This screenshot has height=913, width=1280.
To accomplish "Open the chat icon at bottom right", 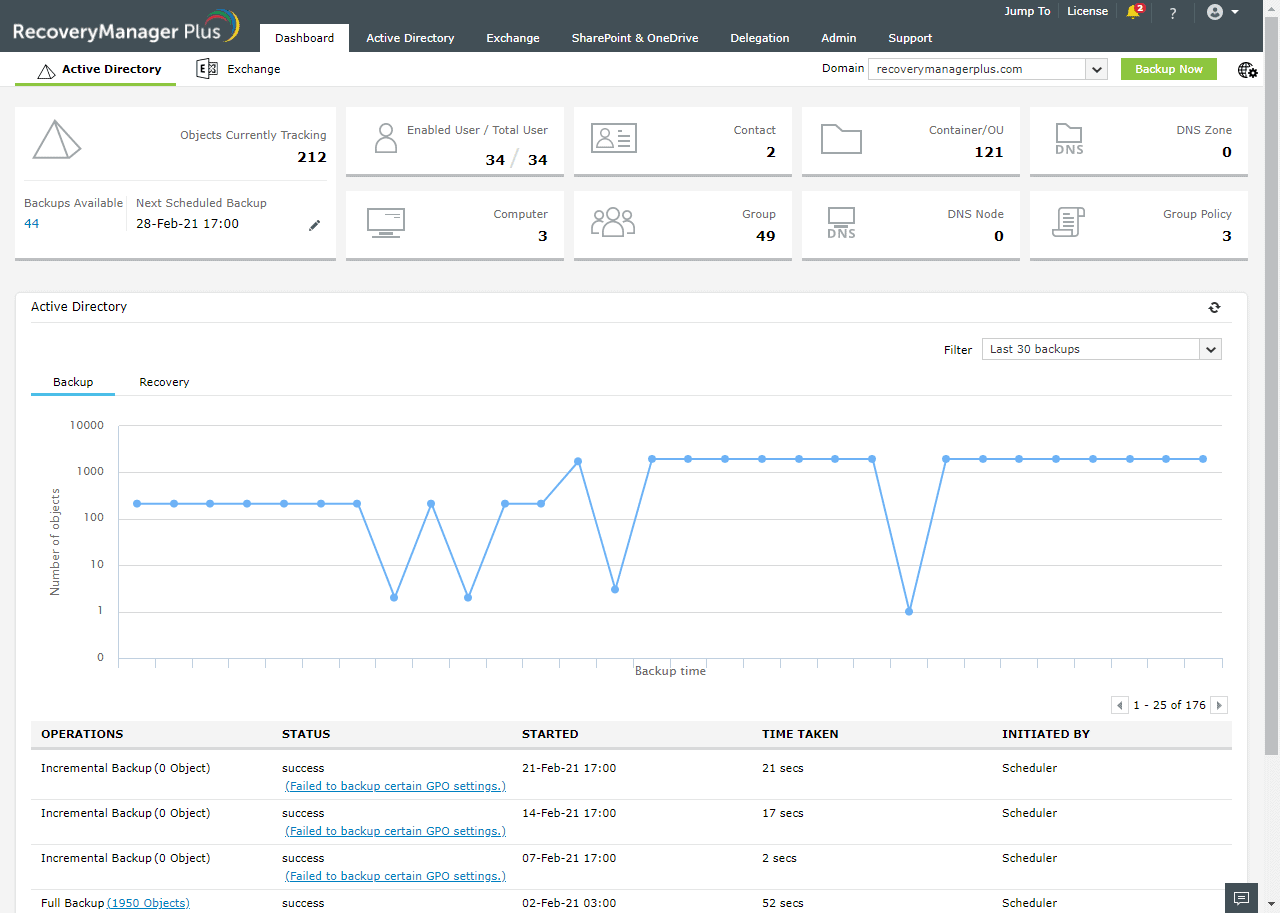I will coord(1241,897).
